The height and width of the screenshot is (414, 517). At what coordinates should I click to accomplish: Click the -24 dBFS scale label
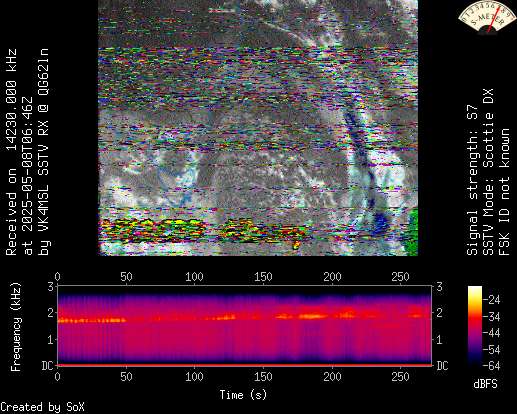click(x=492, y=299)
